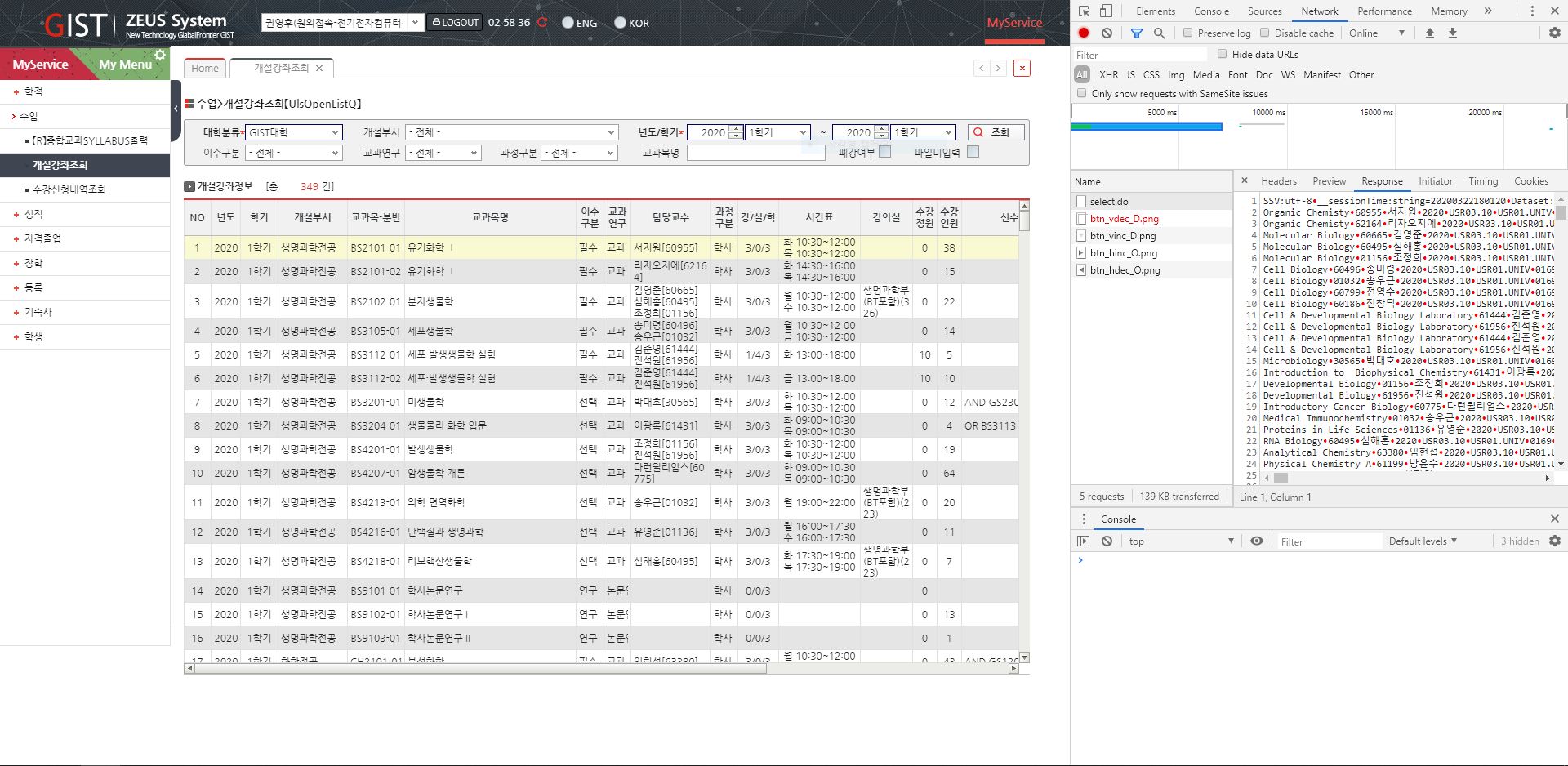Increment the start year 2020 stepper

(737, 129)
